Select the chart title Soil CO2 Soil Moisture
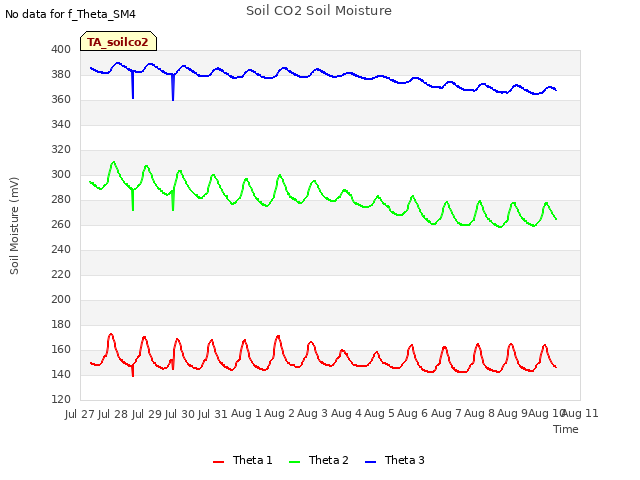640x480 pixels. coord(319,11)
